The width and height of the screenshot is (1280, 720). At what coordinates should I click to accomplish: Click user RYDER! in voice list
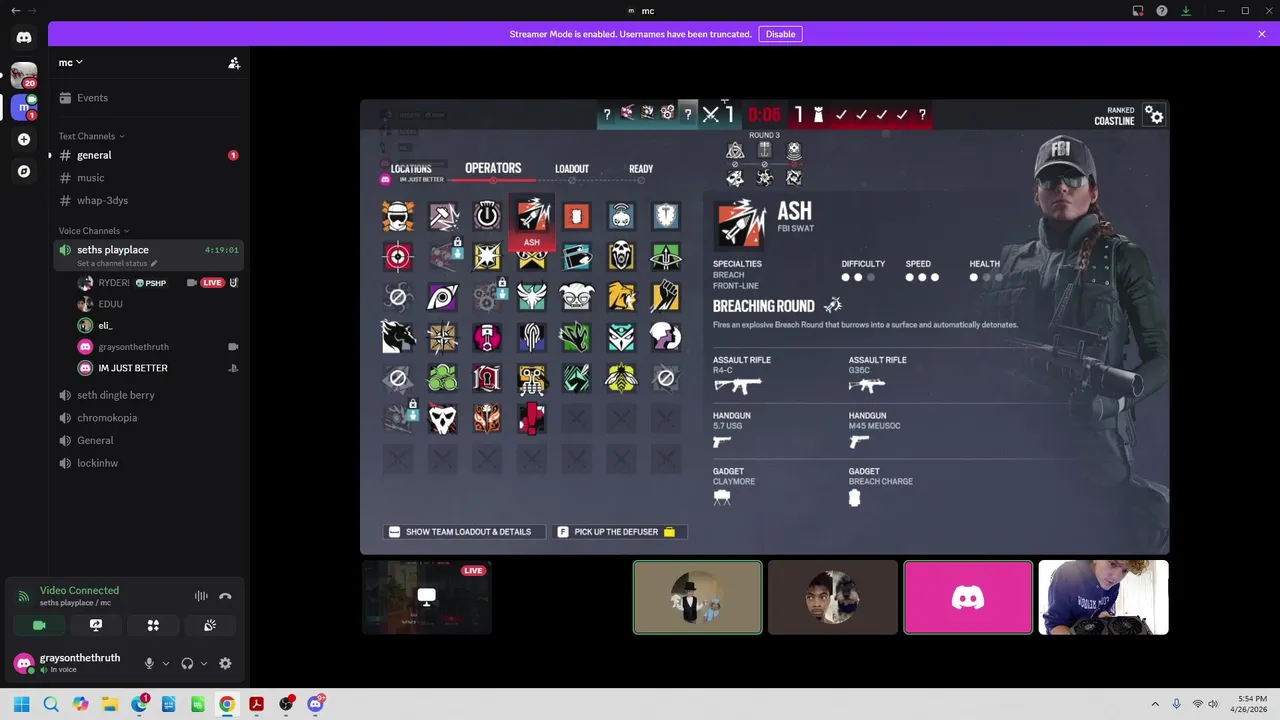(158, 283)
